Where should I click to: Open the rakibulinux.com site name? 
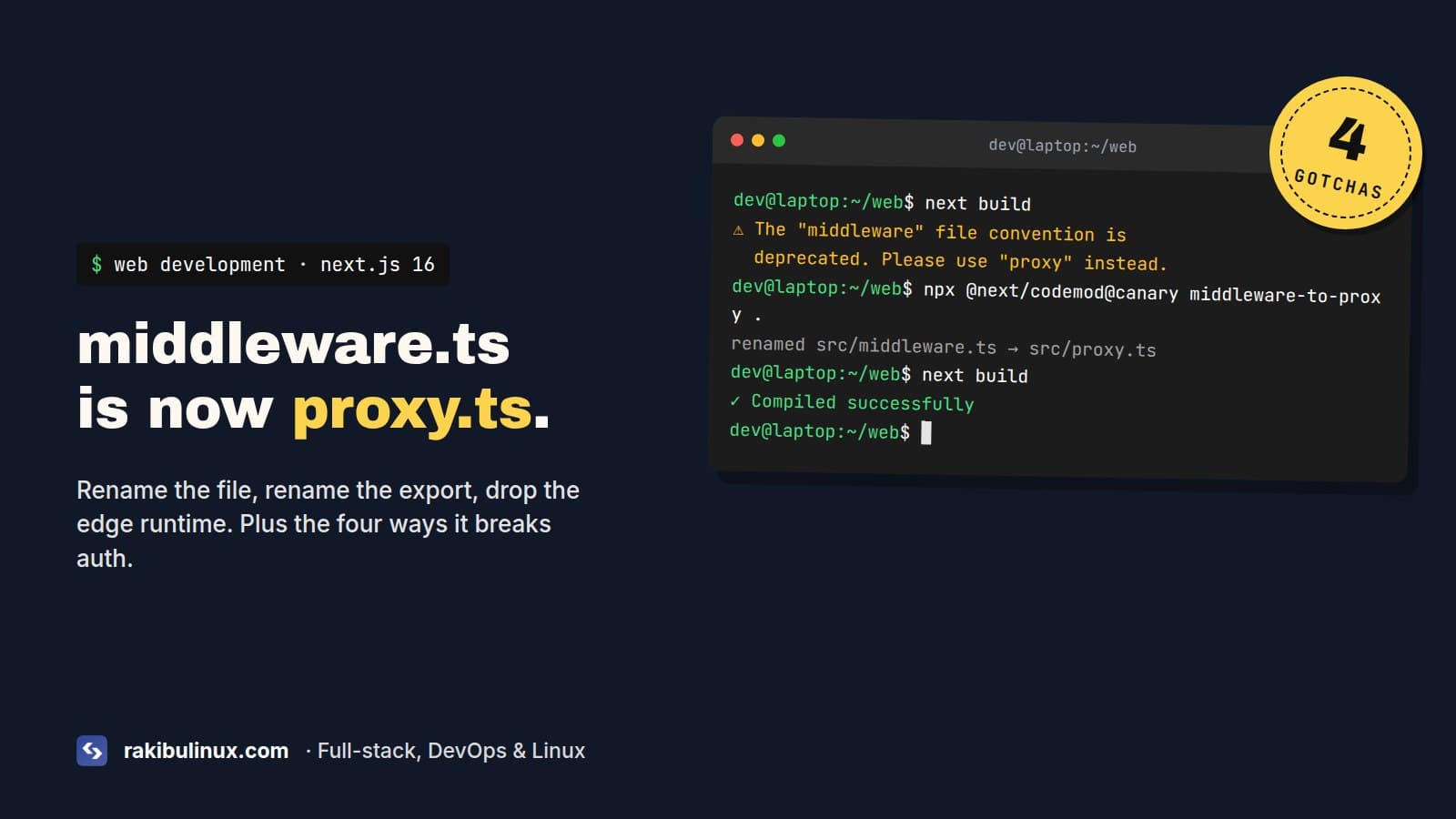click(206, 751)
